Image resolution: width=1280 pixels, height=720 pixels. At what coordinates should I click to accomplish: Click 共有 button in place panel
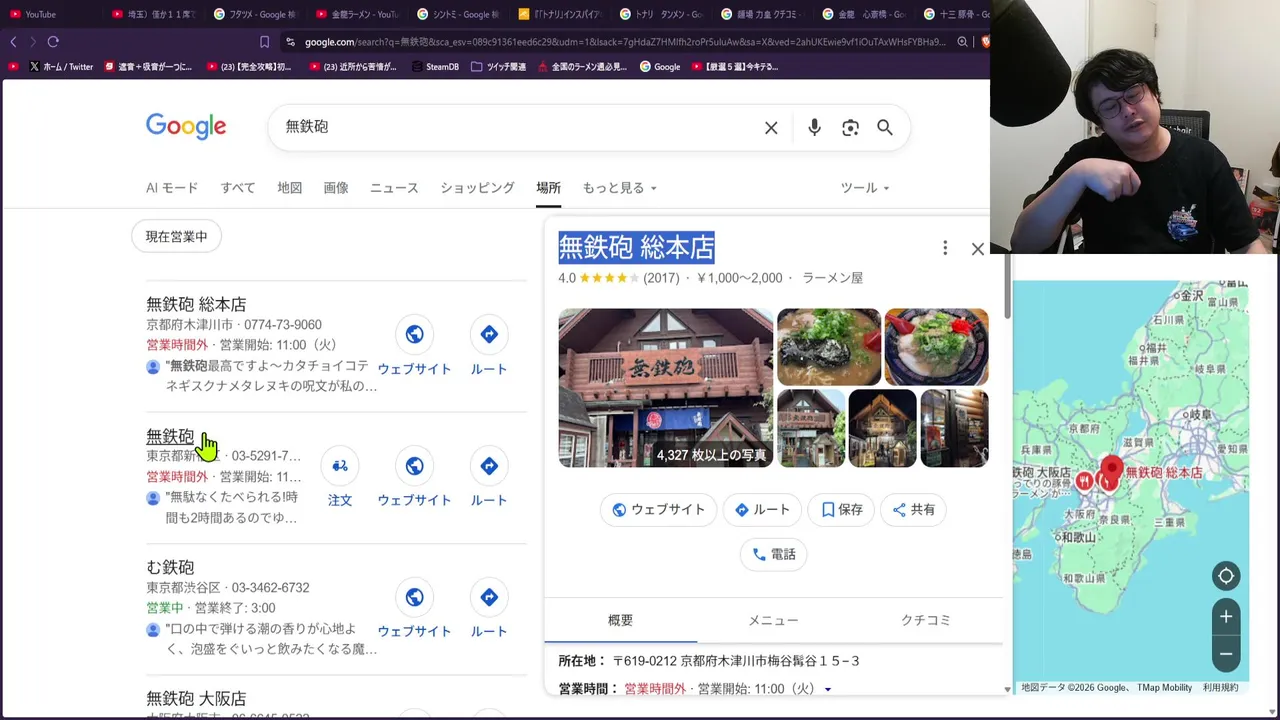913,510
